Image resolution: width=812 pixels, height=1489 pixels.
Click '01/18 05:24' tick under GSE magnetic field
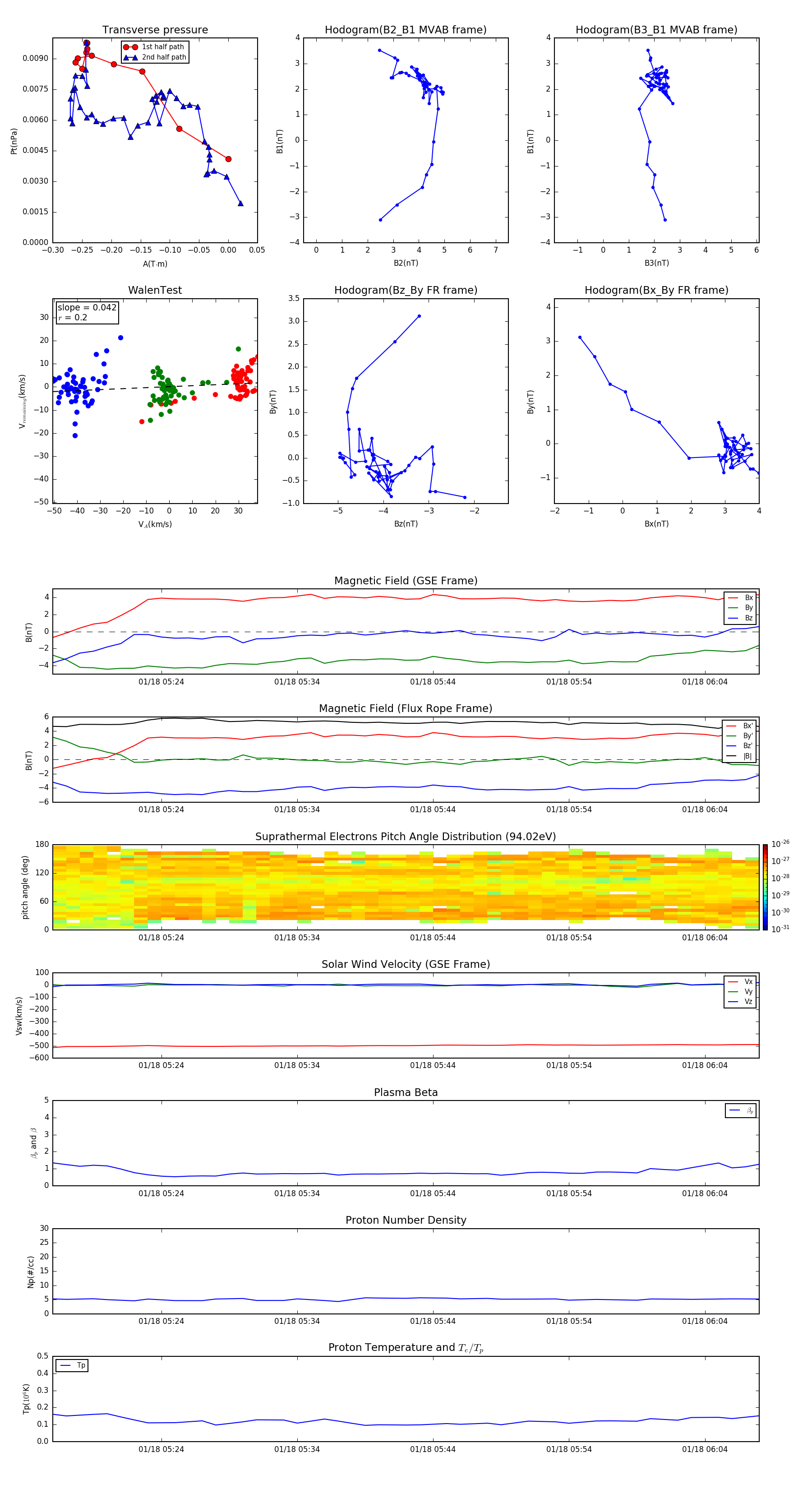[x=161, y=682]
